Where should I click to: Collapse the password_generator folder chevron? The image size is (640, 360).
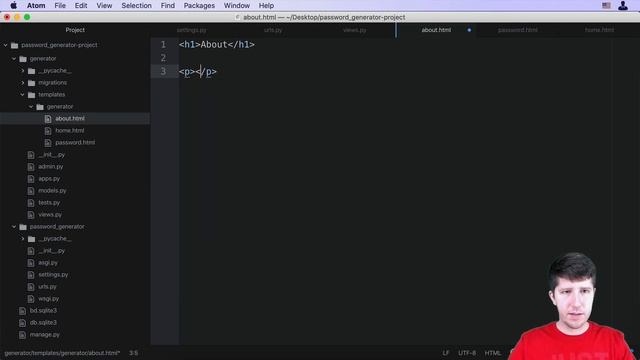point(14,227)
